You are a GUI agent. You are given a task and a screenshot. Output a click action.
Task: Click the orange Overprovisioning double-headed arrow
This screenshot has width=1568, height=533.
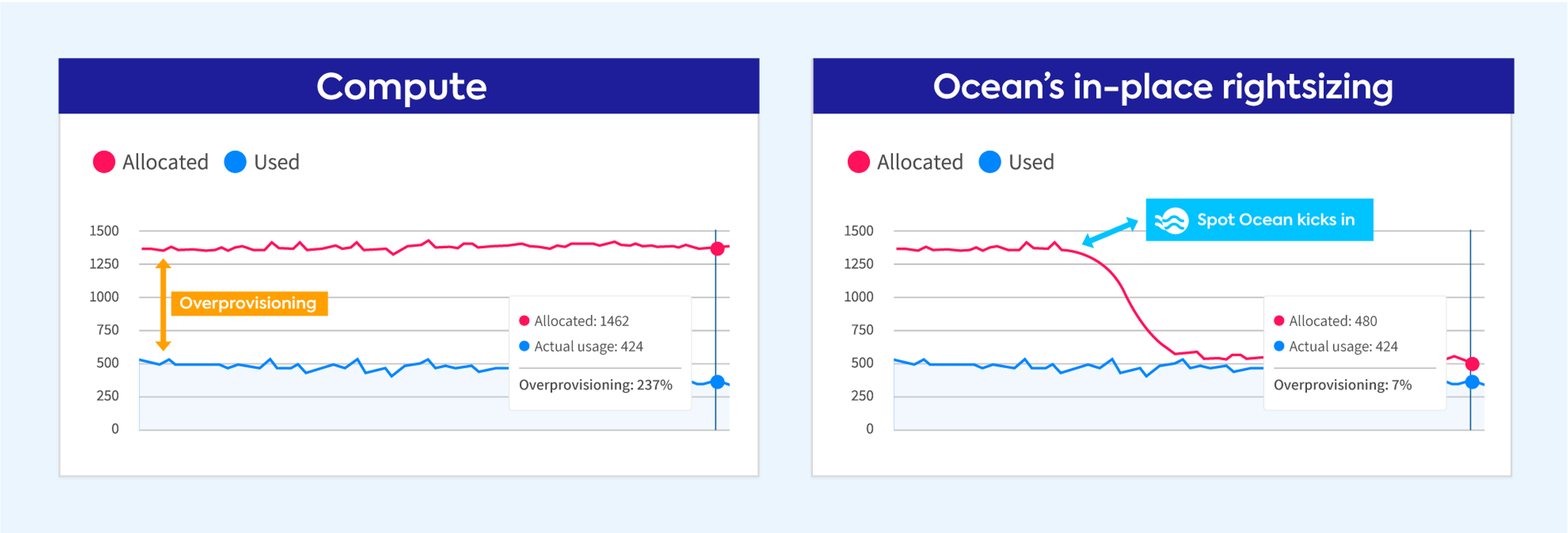pyautogui.click(x=163, y=305)
